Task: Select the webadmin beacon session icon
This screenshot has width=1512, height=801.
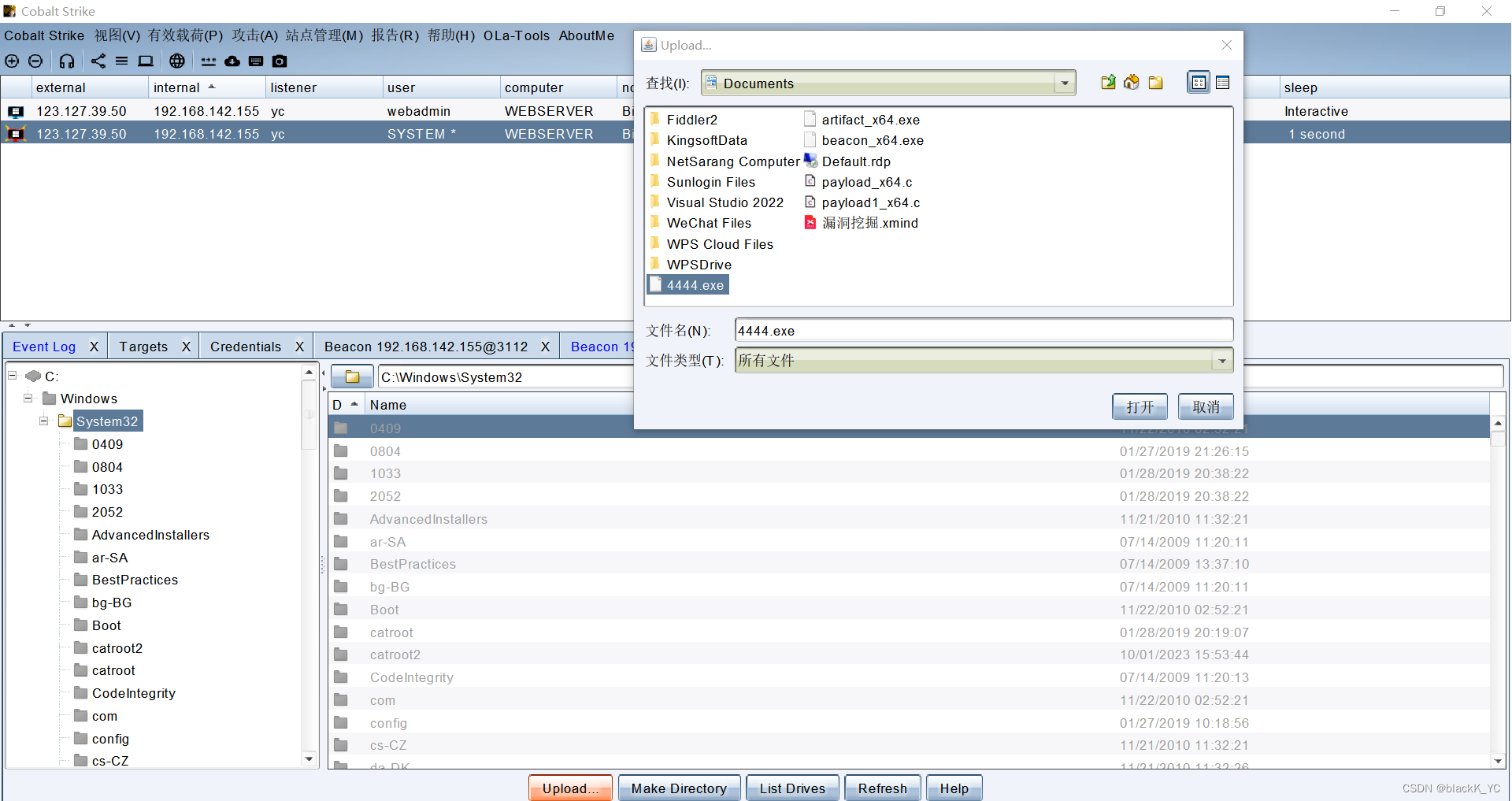Action: click(x=16, y=112)
